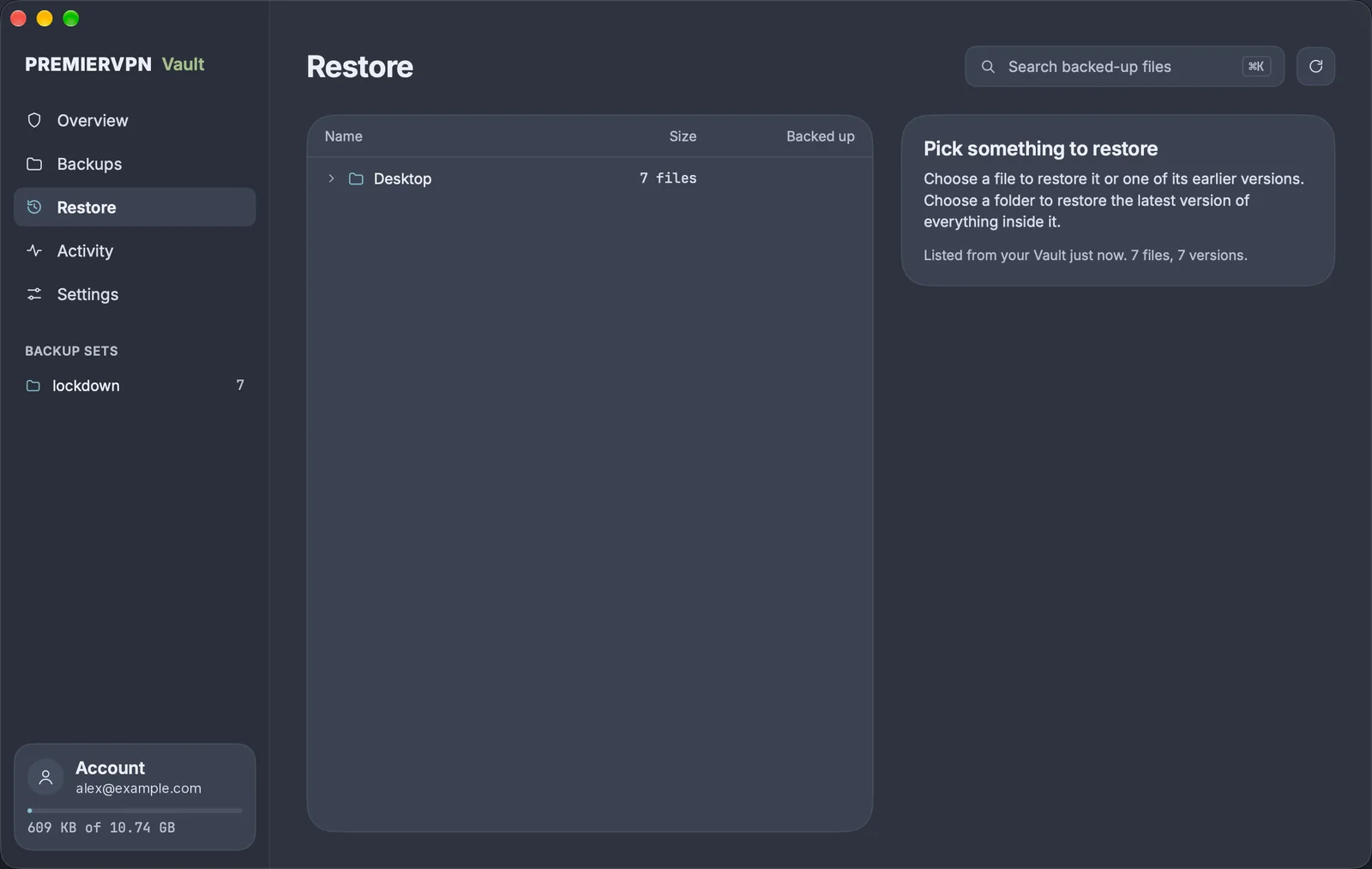Viewport: 1372px width, 869px height.
Task: Select the Desktop folder name
Action: tap(402, 178)
